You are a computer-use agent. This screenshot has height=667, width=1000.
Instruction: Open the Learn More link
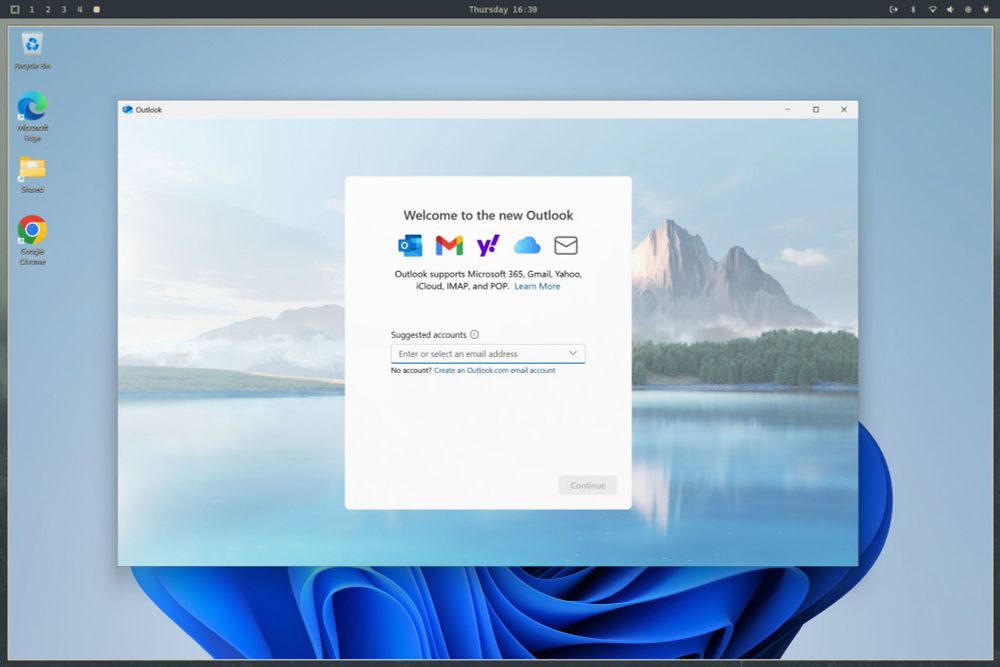pyautogui.click(x=536, y=286)
